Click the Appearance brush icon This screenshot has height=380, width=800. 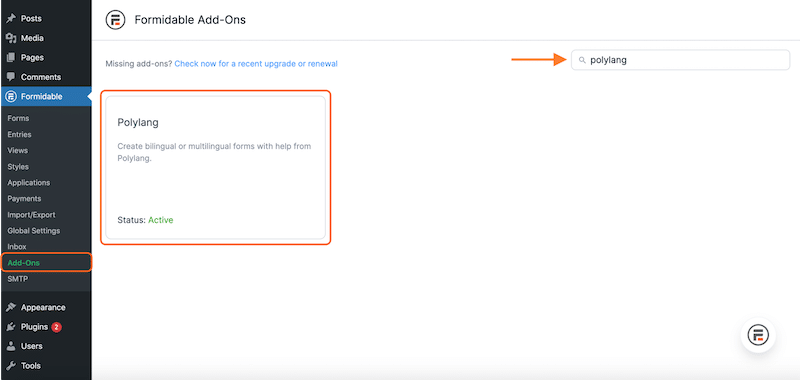(x=11, y=308)
